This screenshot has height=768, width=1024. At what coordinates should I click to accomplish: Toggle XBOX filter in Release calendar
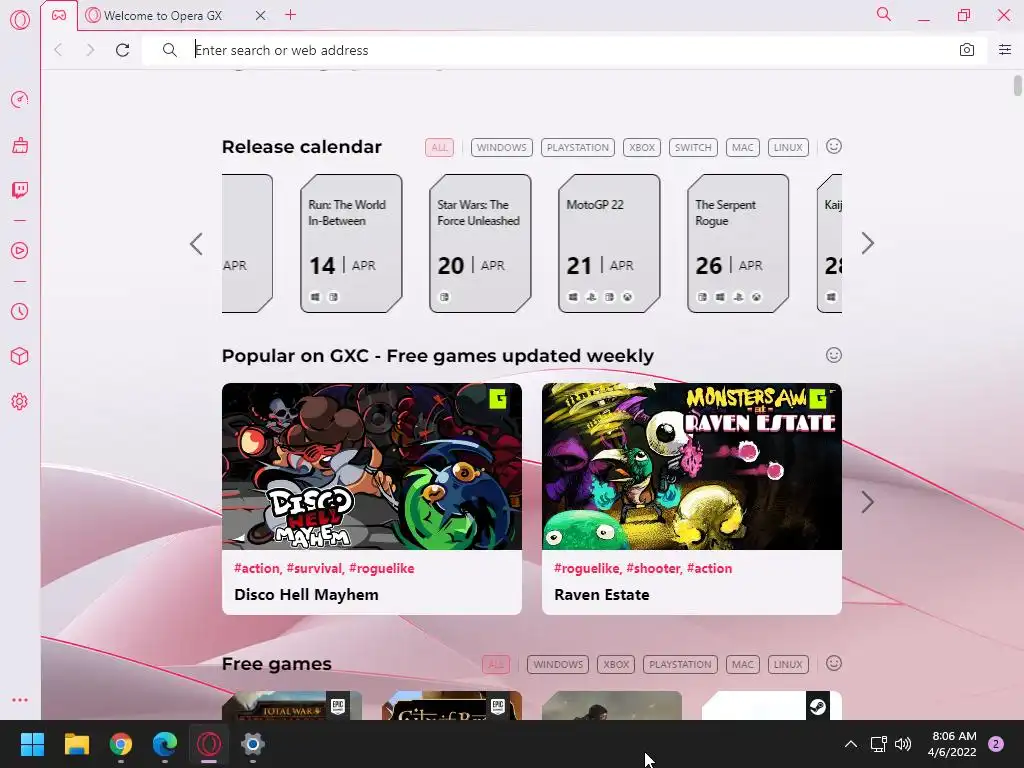pyautogui.click(x=642, y=148)
